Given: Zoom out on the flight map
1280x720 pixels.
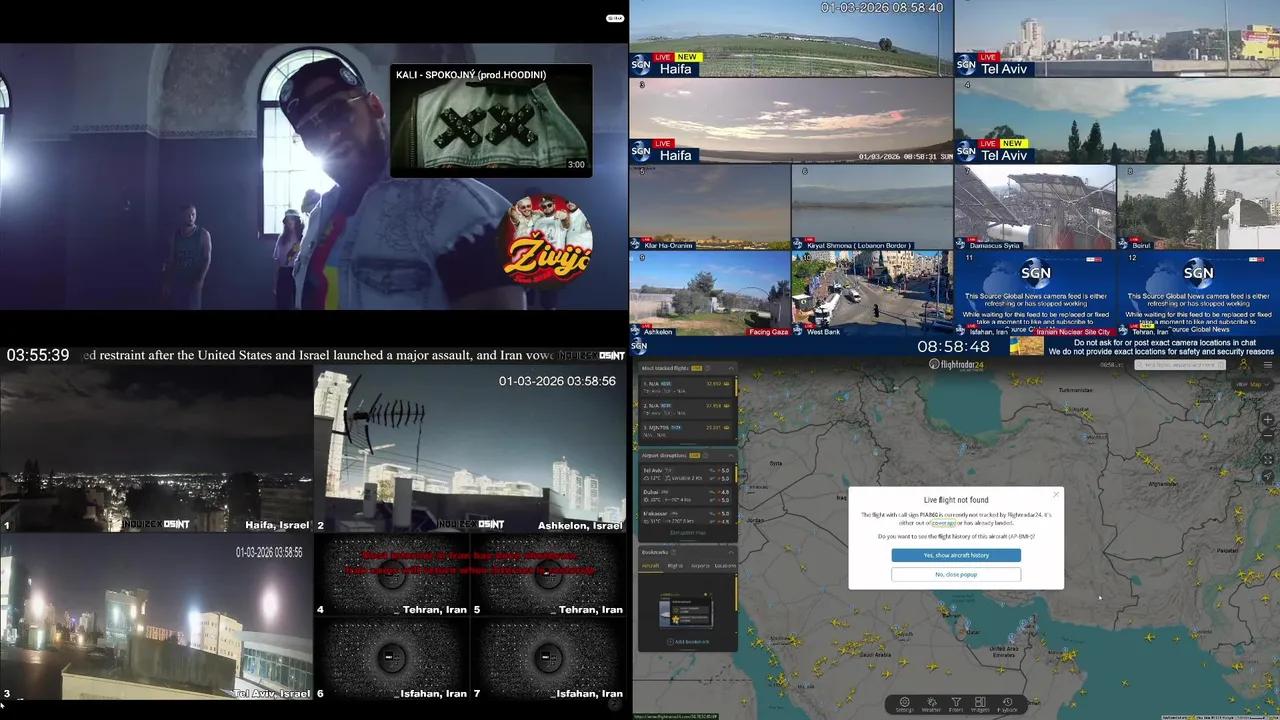Looking at the screenshot, I should (x=1269, y=435).
